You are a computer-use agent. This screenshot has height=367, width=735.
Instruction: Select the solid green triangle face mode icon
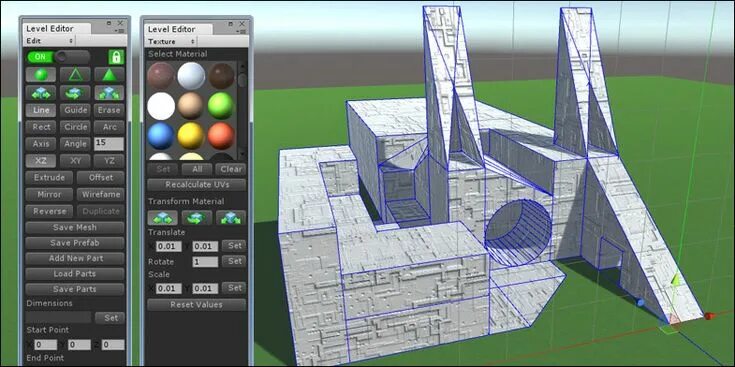(109, 75)
